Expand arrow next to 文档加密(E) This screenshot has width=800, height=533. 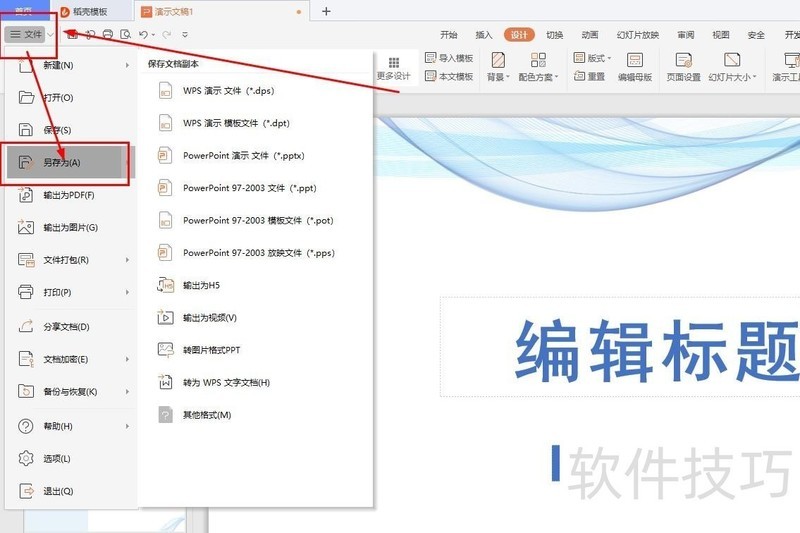[x=127, y=359]
